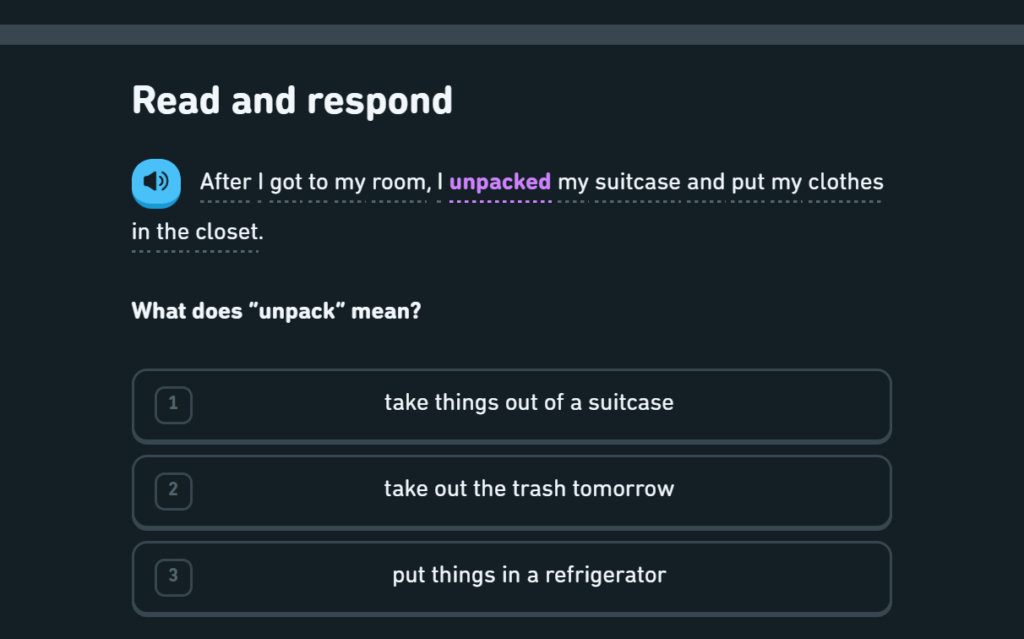Tap the word "clothes" for a hint
Viewport: 1024px width, 639px height.
(x=845, y=182)
